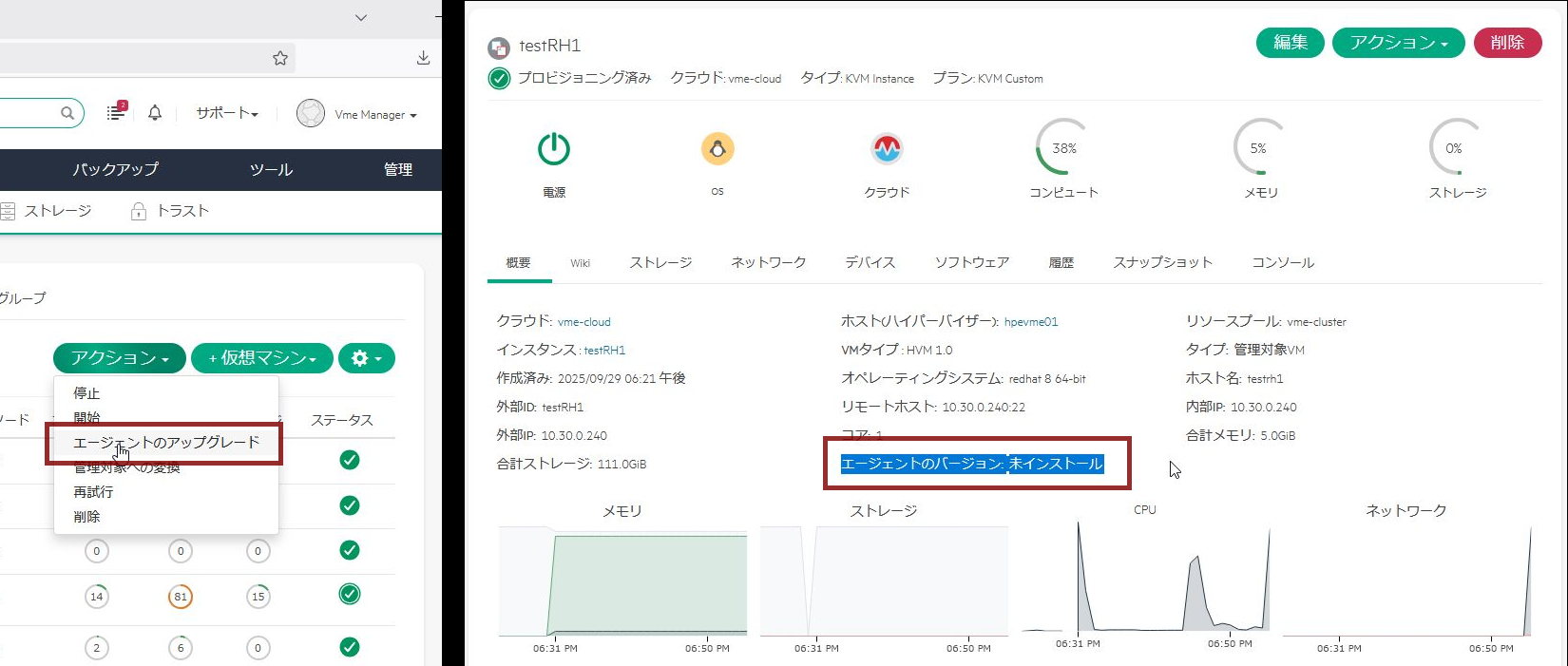The image size is (1568, 666).
Task: Click the notification bell icon
Action: (155, 113)
